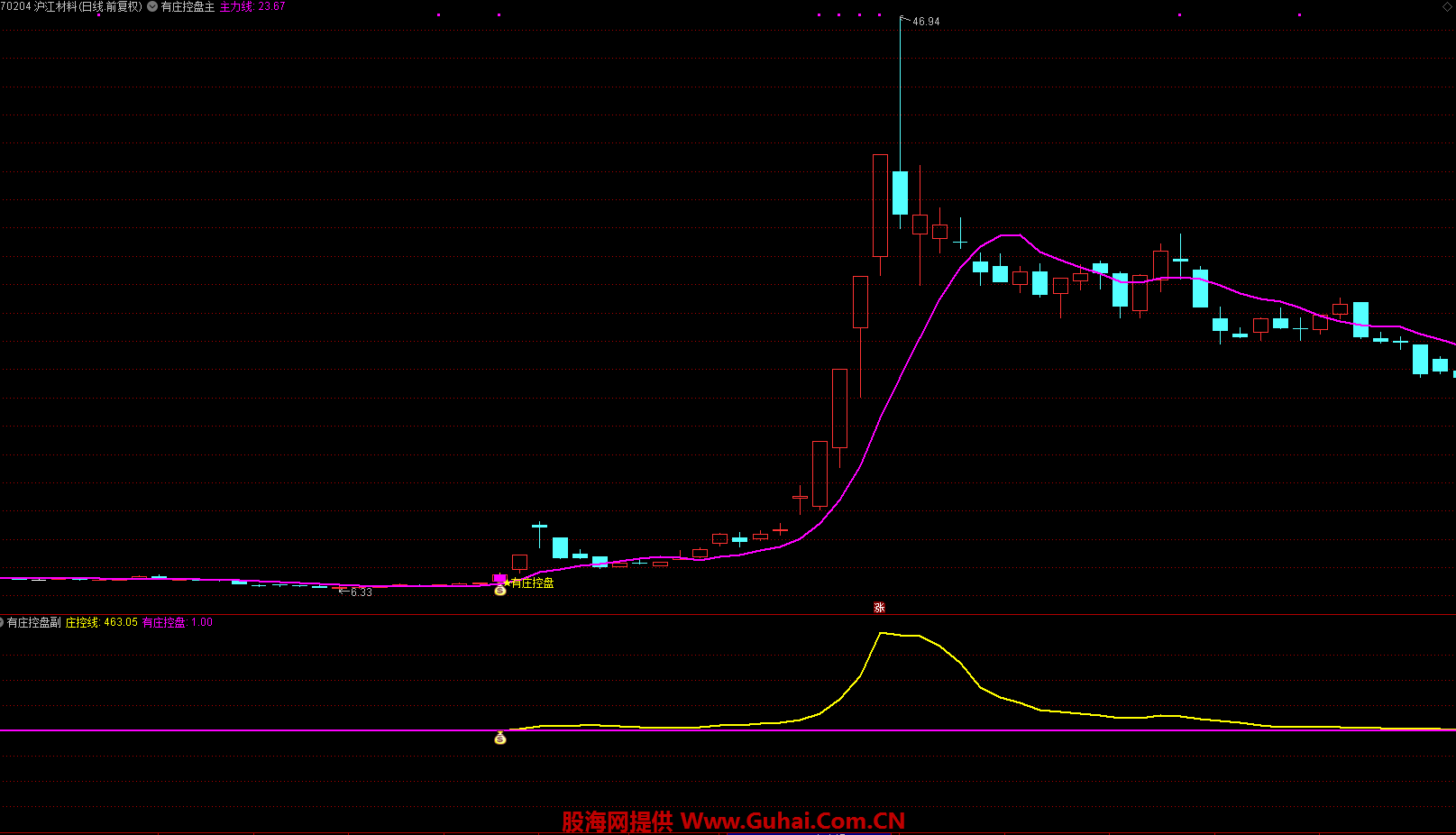Click the yellow 庄控线 curve peak in sub-chart

[881, 633]
